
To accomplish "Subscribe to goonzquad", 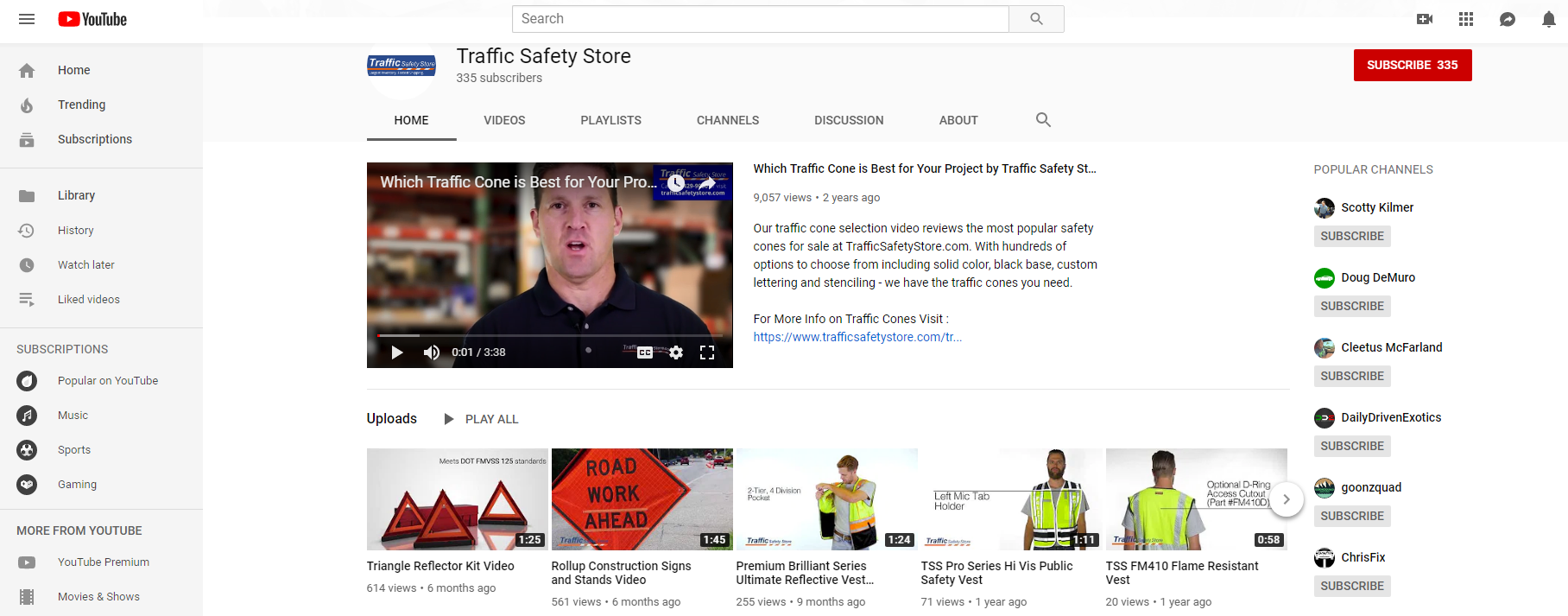I will point(1352,516).
